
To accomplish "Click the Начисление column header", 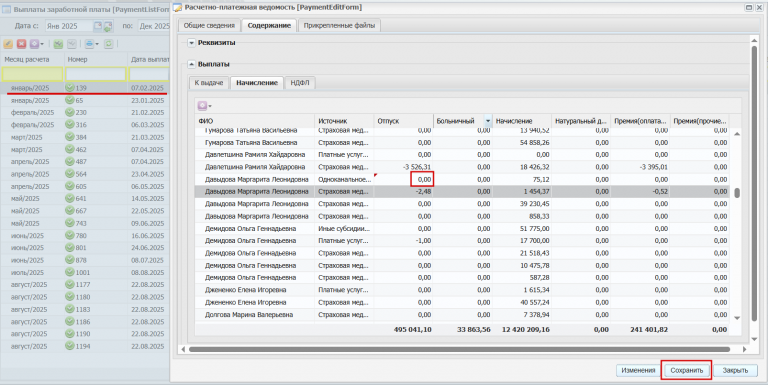I will click(x=522, y=121).
